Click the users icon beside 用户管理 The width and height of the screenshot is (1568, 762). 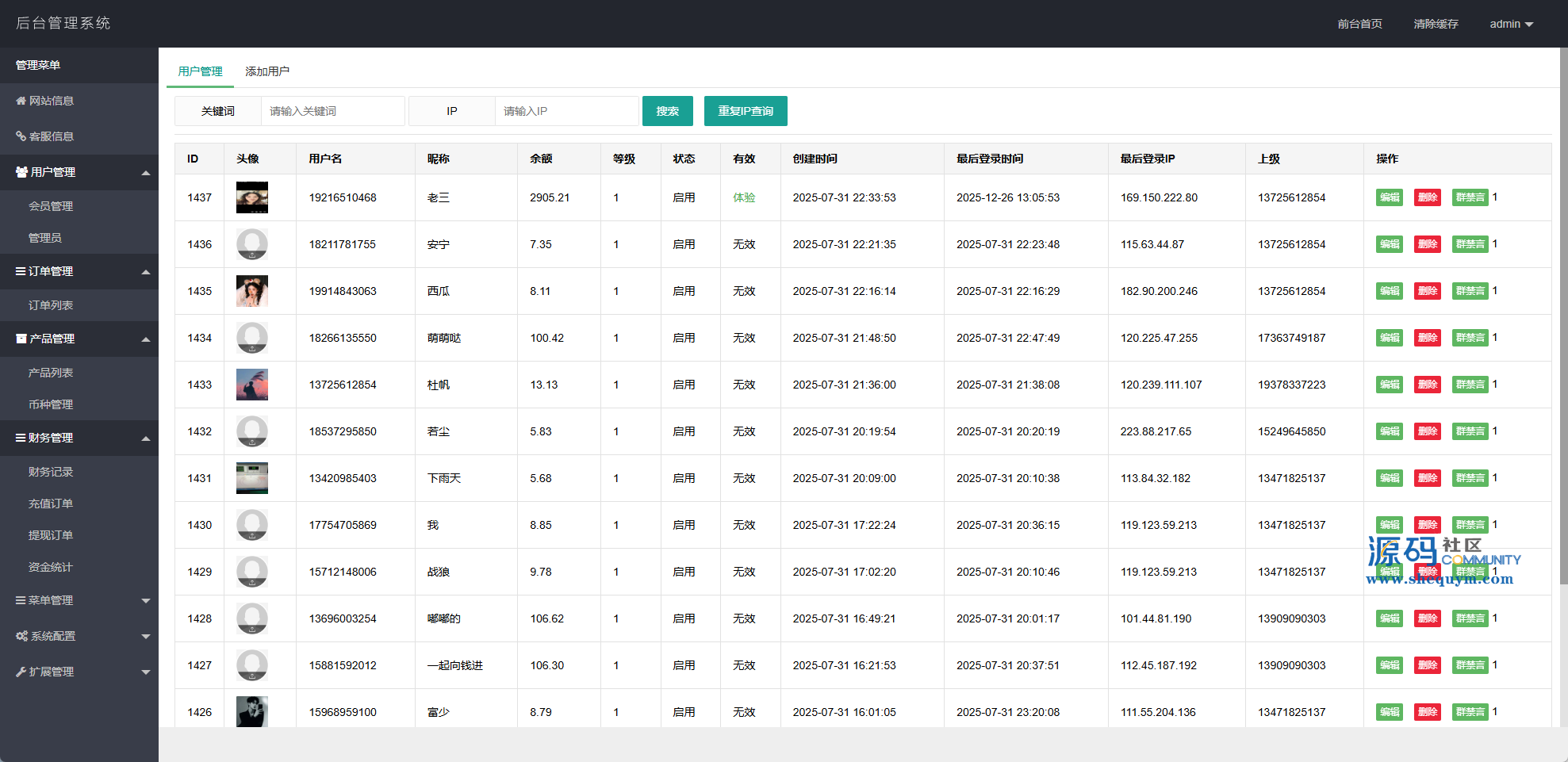(x=21, y=172)
